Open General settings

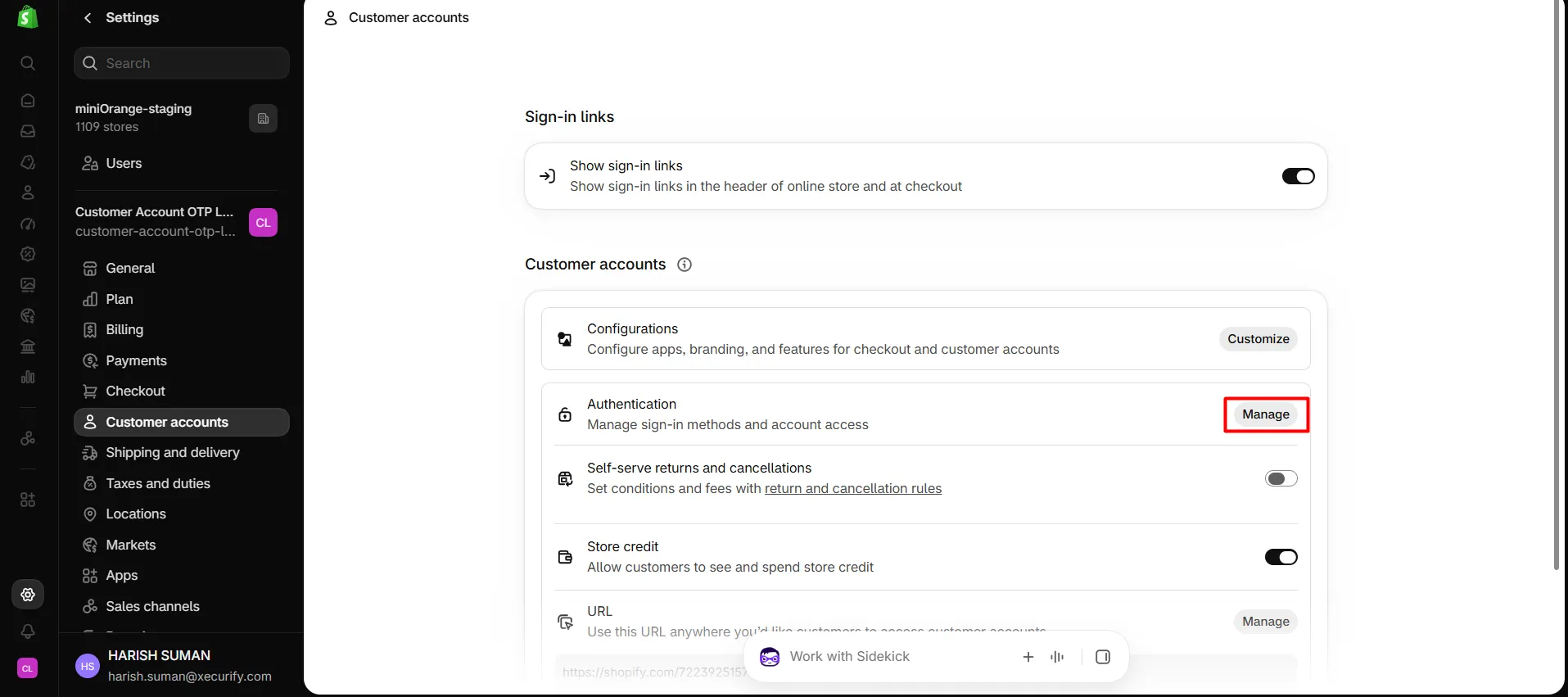click(181, 269)
